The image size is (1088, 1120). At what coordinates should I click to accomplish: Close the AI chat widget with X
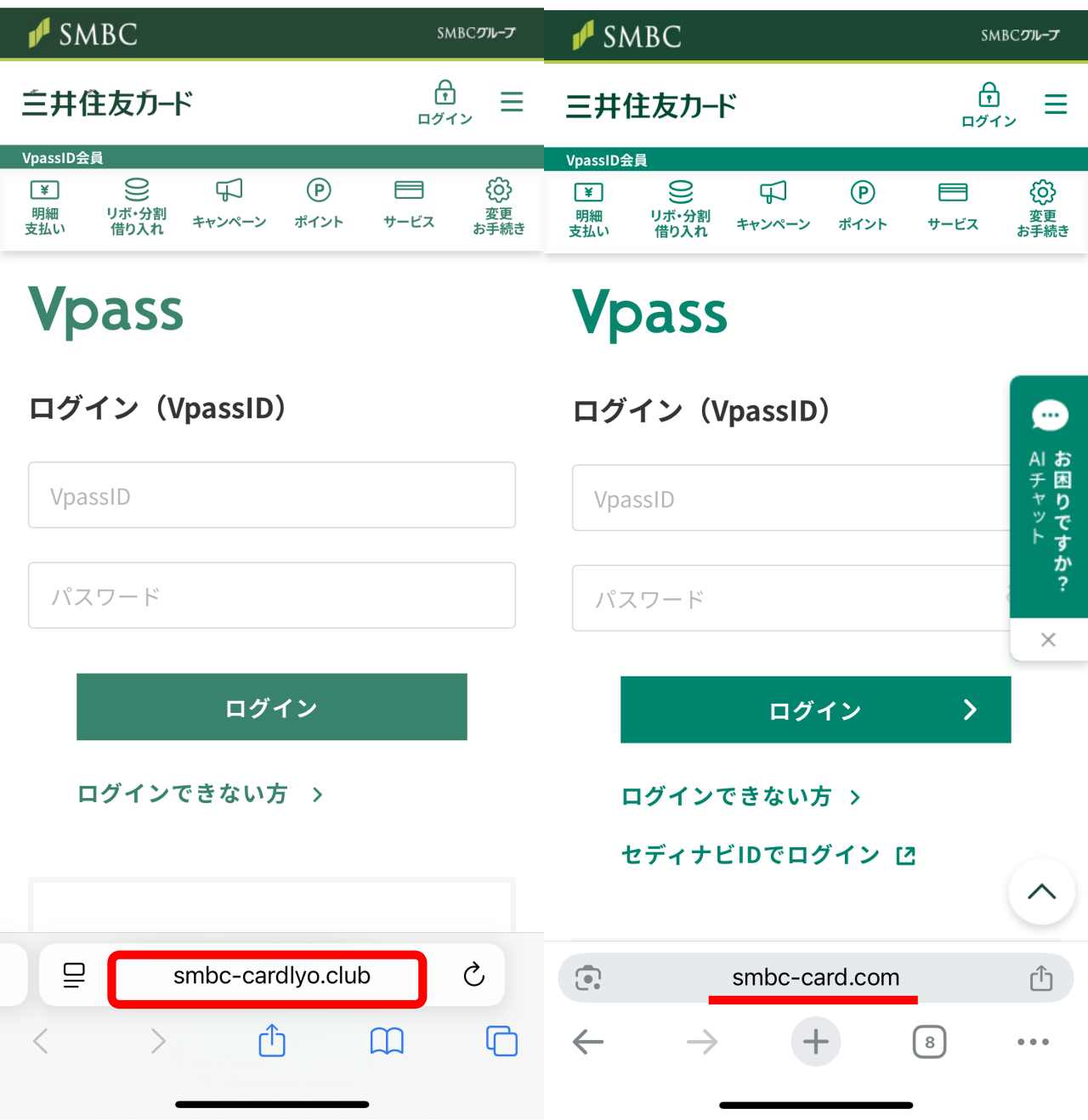(x=1048, y=640)
